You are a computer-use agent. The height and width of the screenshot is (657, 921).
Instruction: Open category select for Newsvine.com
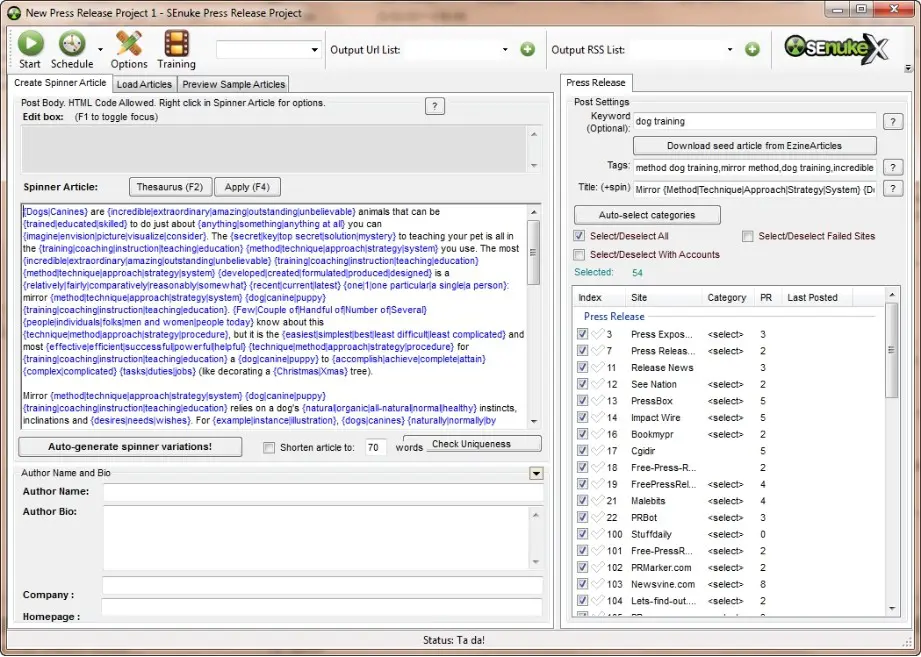pos(725,585)
